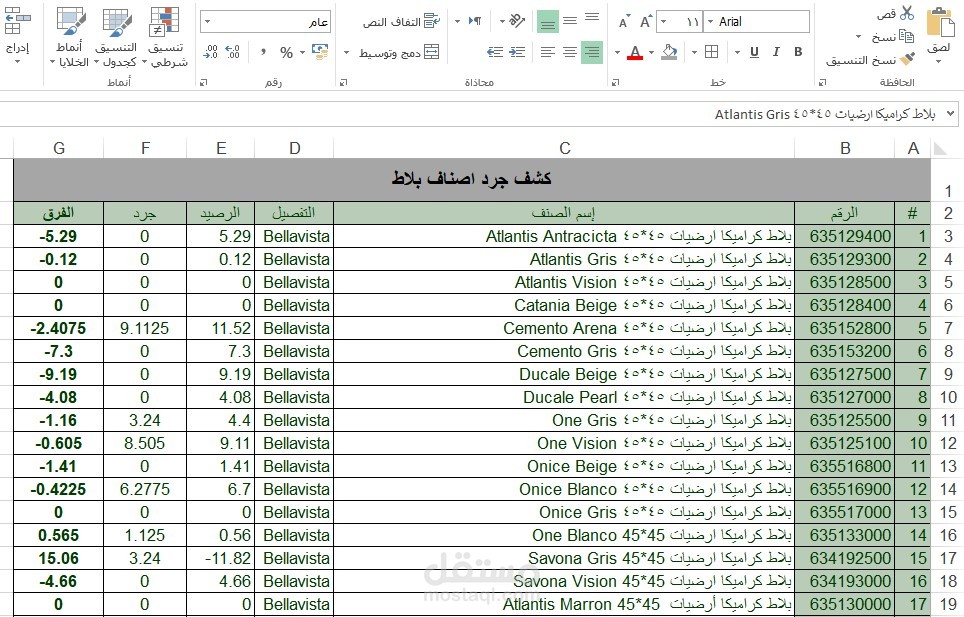Toggle Underline (U) formatting

(754, 52)
